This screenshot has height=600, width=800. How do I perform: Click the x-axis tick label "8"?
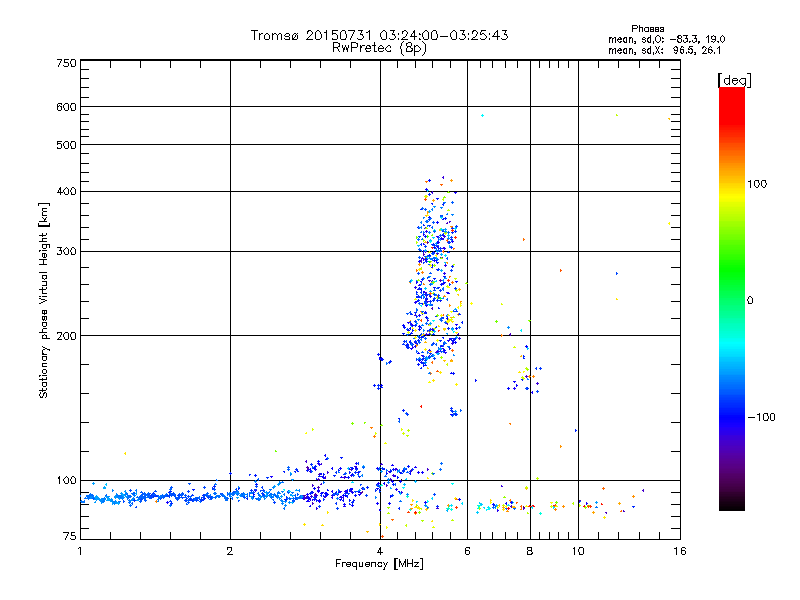(530, 551)
